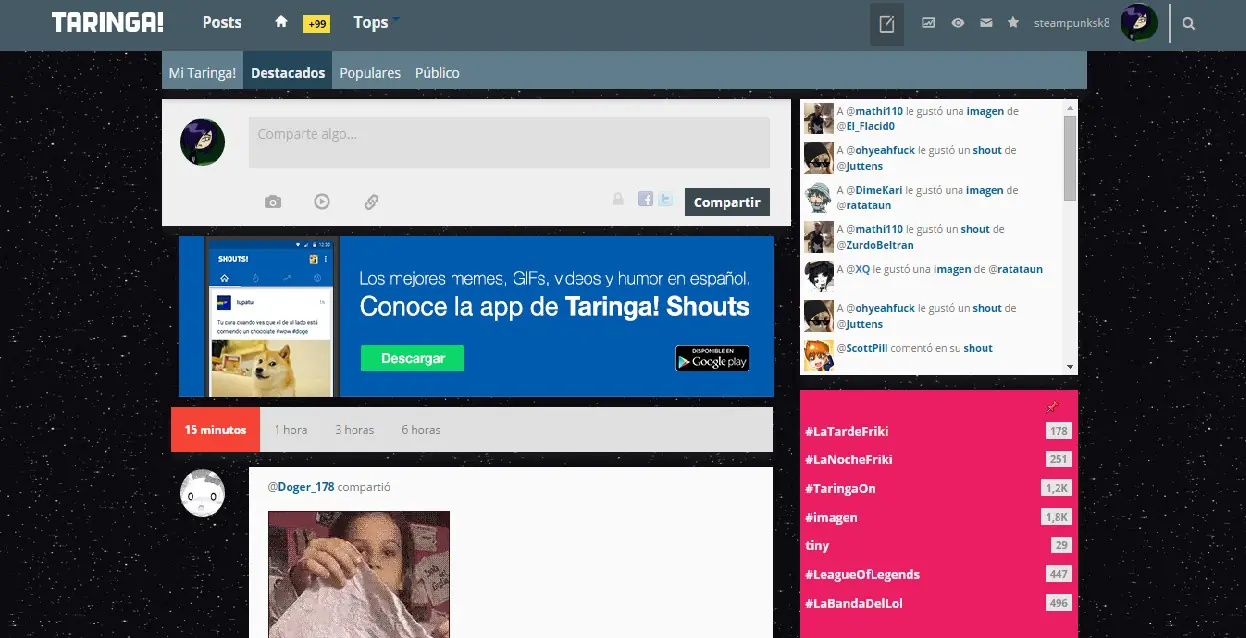Viewport: 1246px width, 638px height.
Task: Toggle Twitter sharing in the share box
Action: point(666,198)
